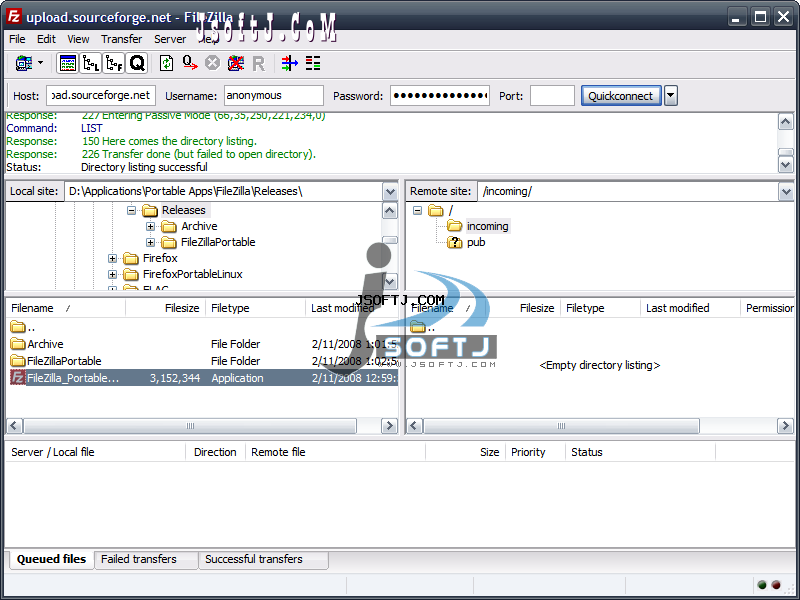Collapse the remote root tree node

pos(418,210)
